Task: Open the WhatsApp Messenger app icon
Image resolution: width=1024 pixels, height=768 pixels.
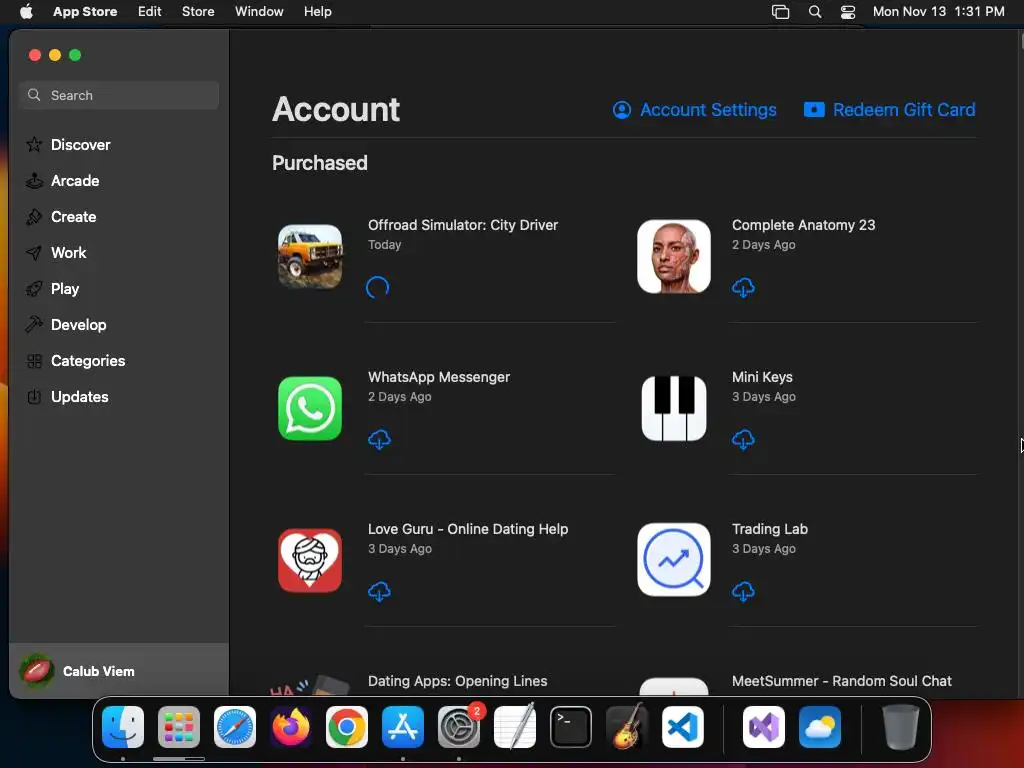Action: click(310, 408)
